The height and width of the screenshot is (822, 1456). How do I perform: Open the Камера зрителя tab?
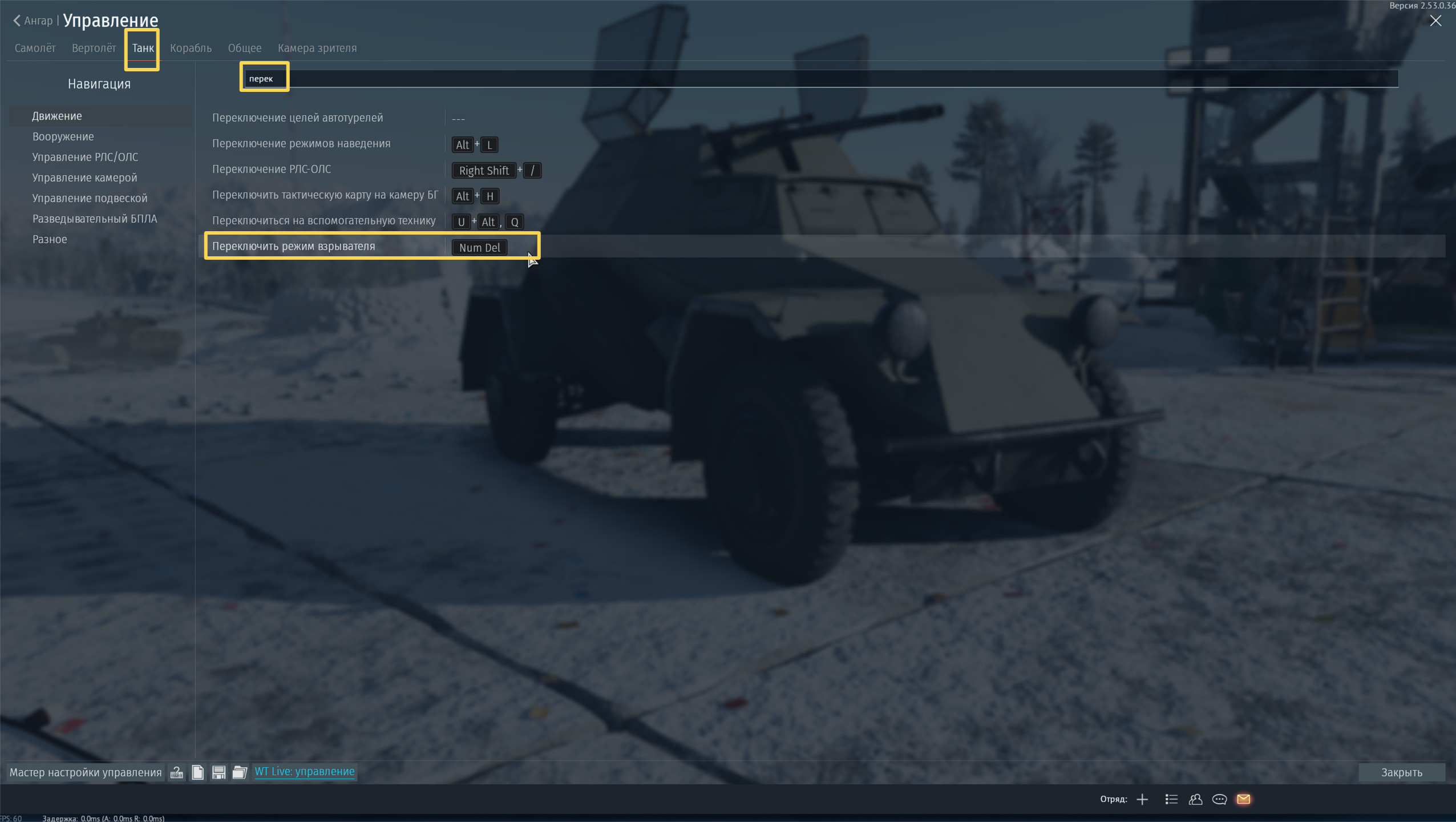tap(317, 48)
